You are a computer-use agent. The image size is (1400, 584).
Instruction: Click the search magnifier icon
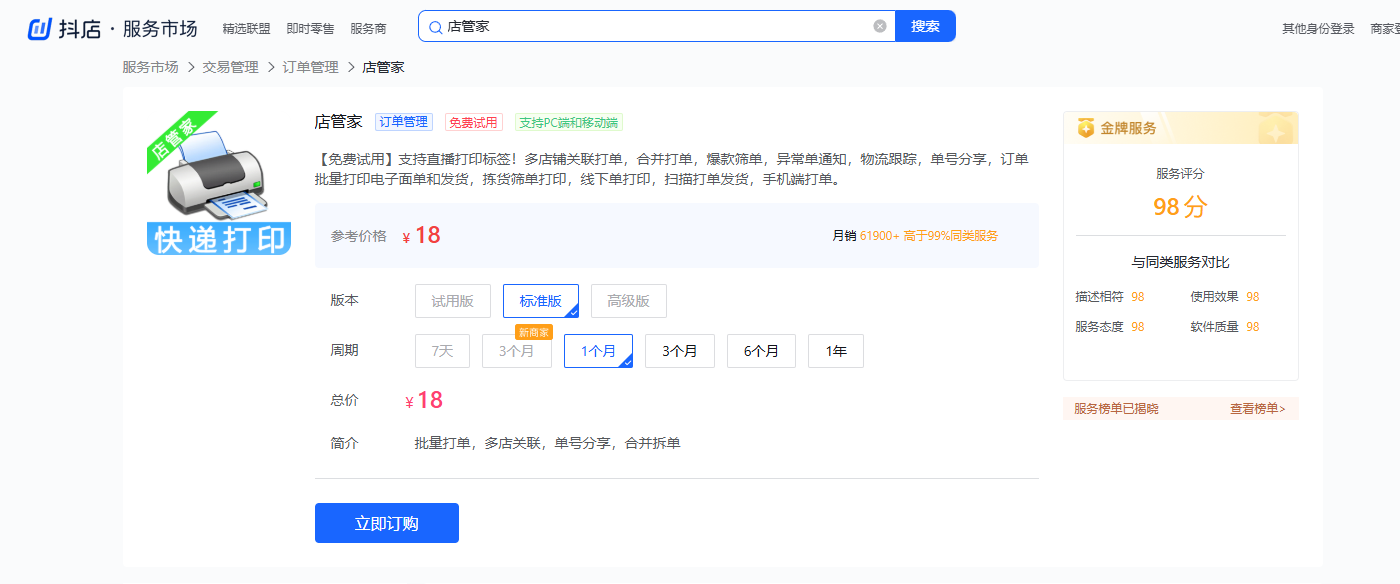[435, 27]
